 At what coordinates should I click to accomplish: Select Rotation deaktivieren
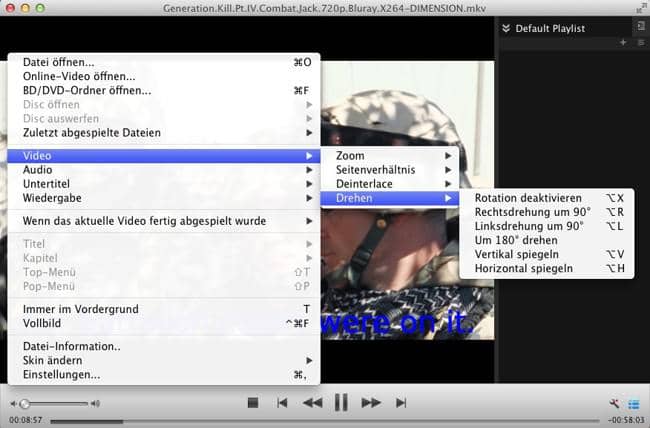click(x=547, y=198)
